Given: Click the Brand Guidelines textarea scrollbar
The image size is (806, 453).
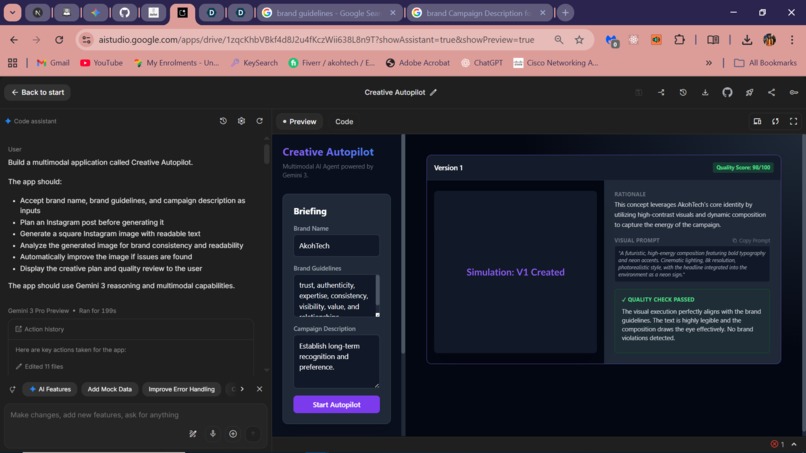Looking at the screenshot, I should tap(378, 291).
